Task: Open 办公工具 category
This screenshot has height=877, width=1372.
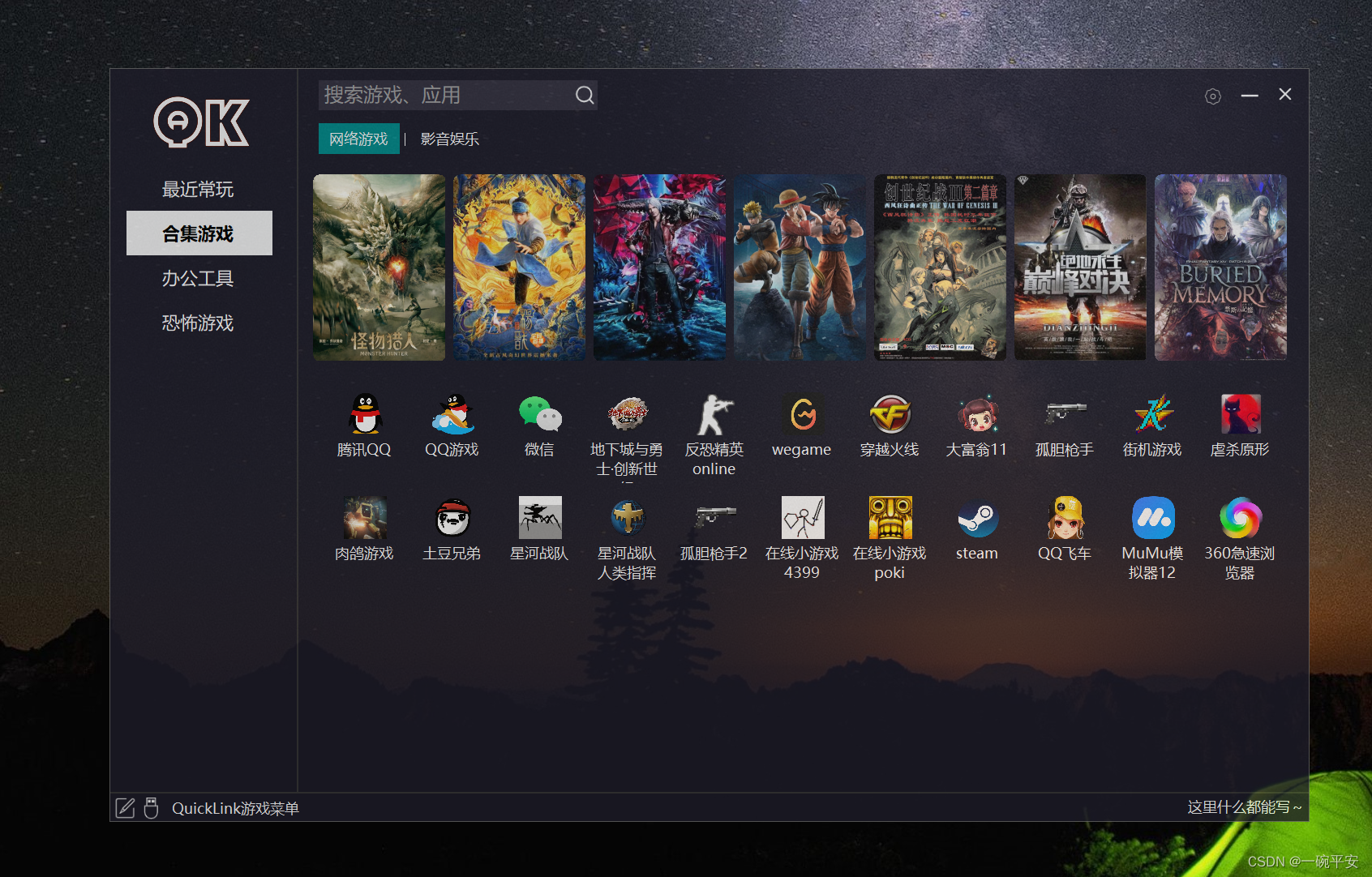Action: click(198, 279)
